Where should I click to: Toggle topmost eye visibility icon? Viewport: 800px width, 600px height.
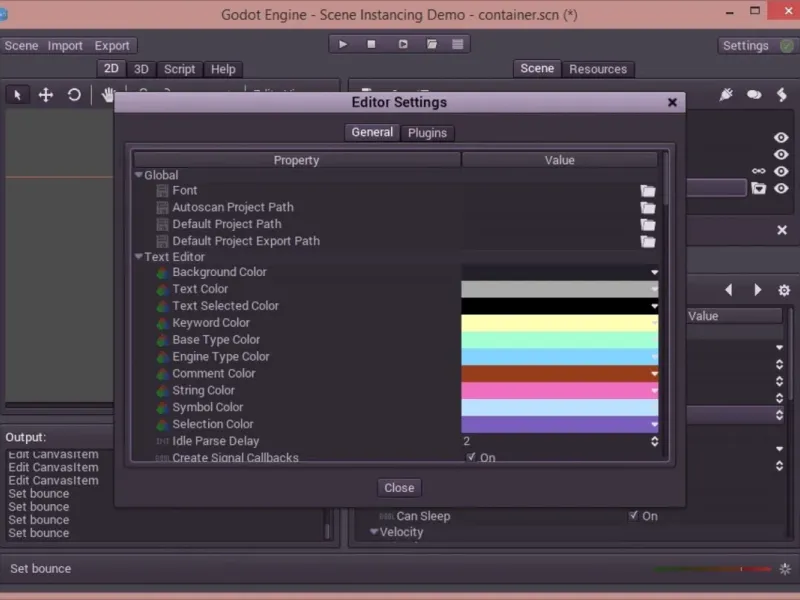click(x=781, y=137)
